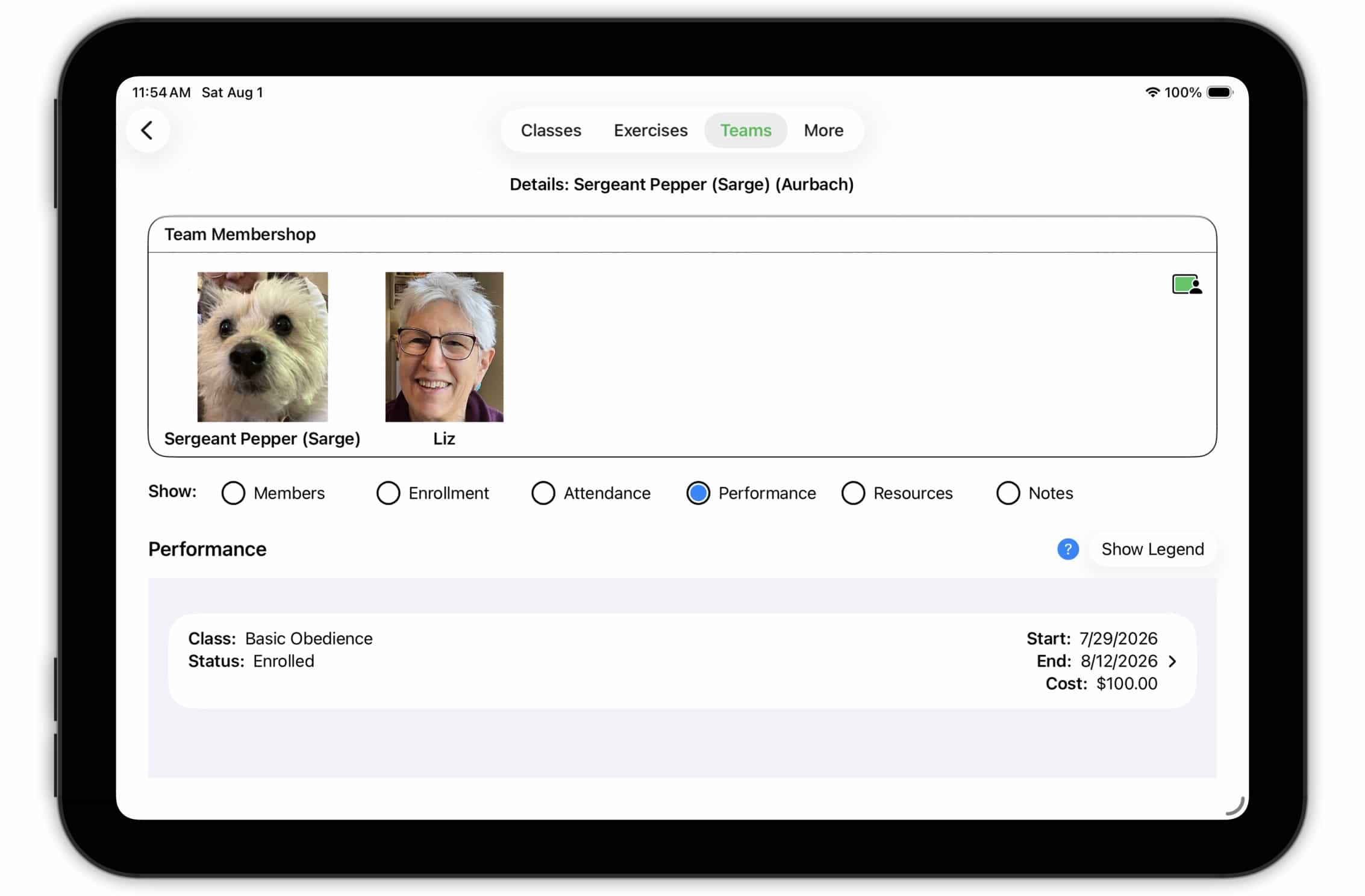Open the blue question mark help icon
Screen dimensions: 1365x896
coord(1067,549)
